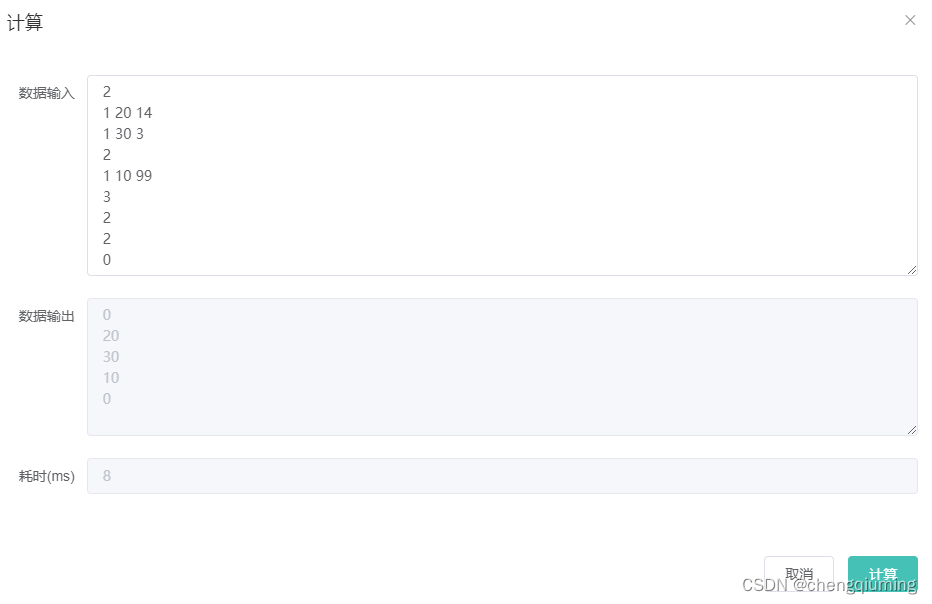
Task: Place cursor on input line "1 20 14"
Action: click(x=127, y=113)
